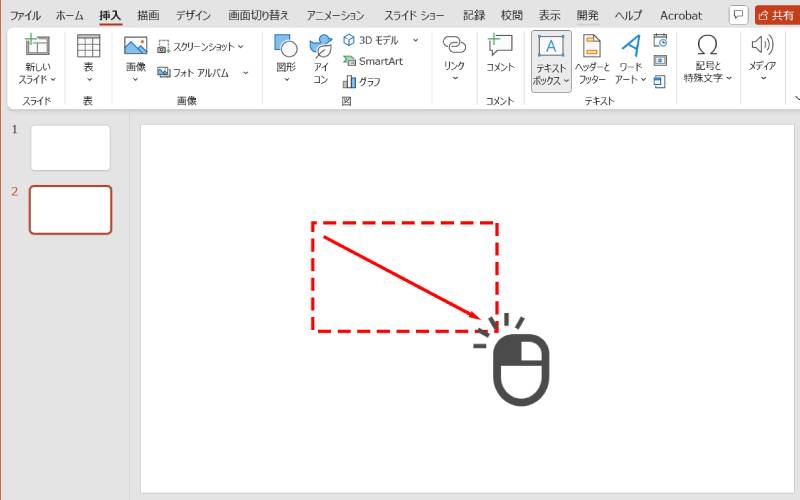Screen dimensions: 800x500
Task: Insert a SmartArt graphic
Action: [373, 61]
